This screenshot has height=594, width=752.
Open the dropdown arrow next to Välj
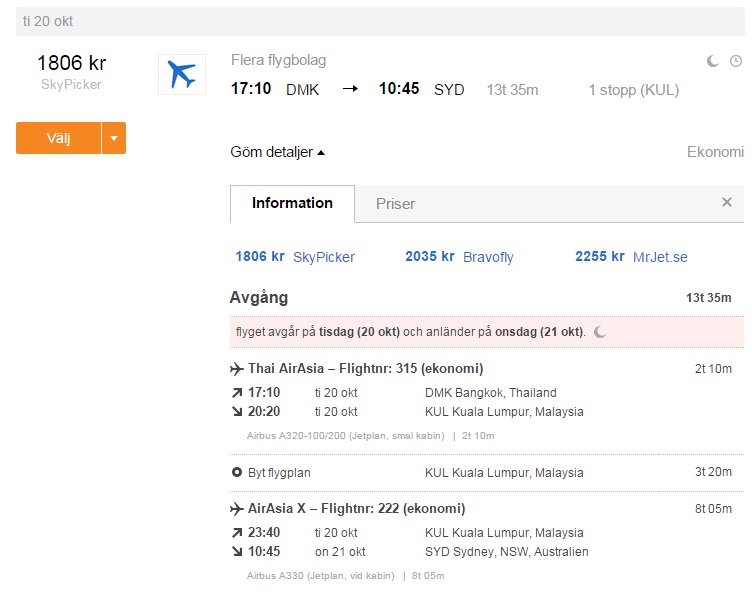coord(114,138)
